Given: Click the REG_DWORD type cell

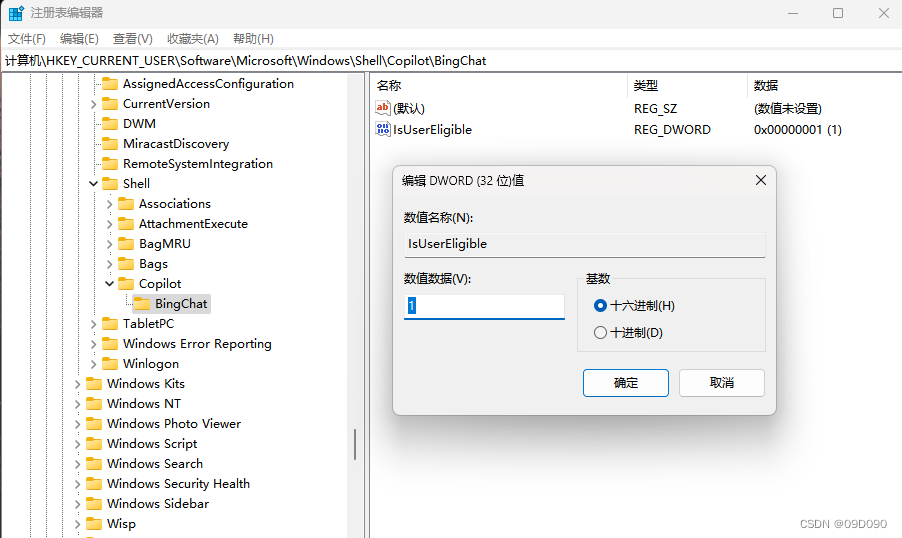Looking at the screenshot, I should [x=672, y=129].
